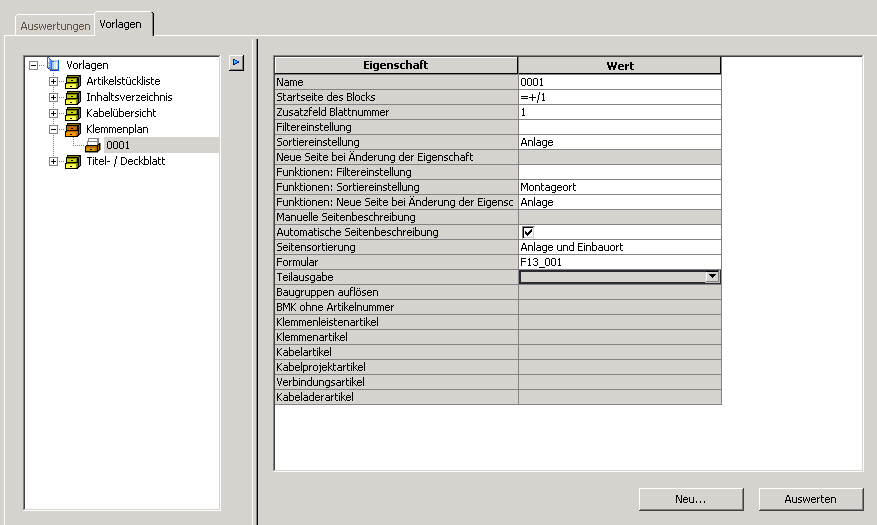Viewport: 877px width, 525px height.
Task: Click the Name value field 0001
Action: coord(619,82)
